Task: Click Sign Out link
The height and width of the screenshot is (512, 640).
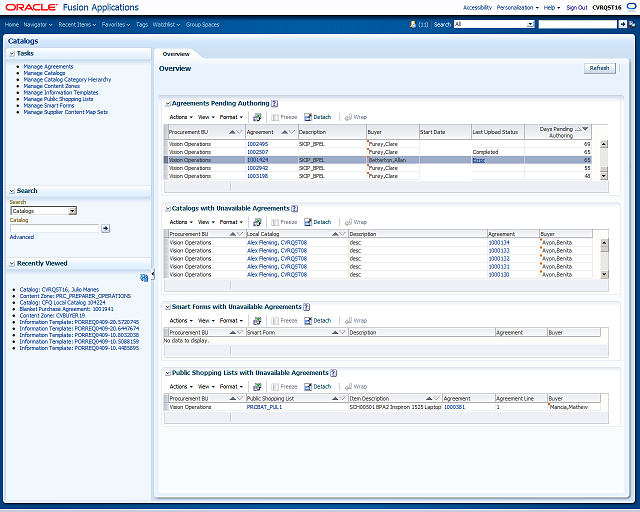Action: 577,8
